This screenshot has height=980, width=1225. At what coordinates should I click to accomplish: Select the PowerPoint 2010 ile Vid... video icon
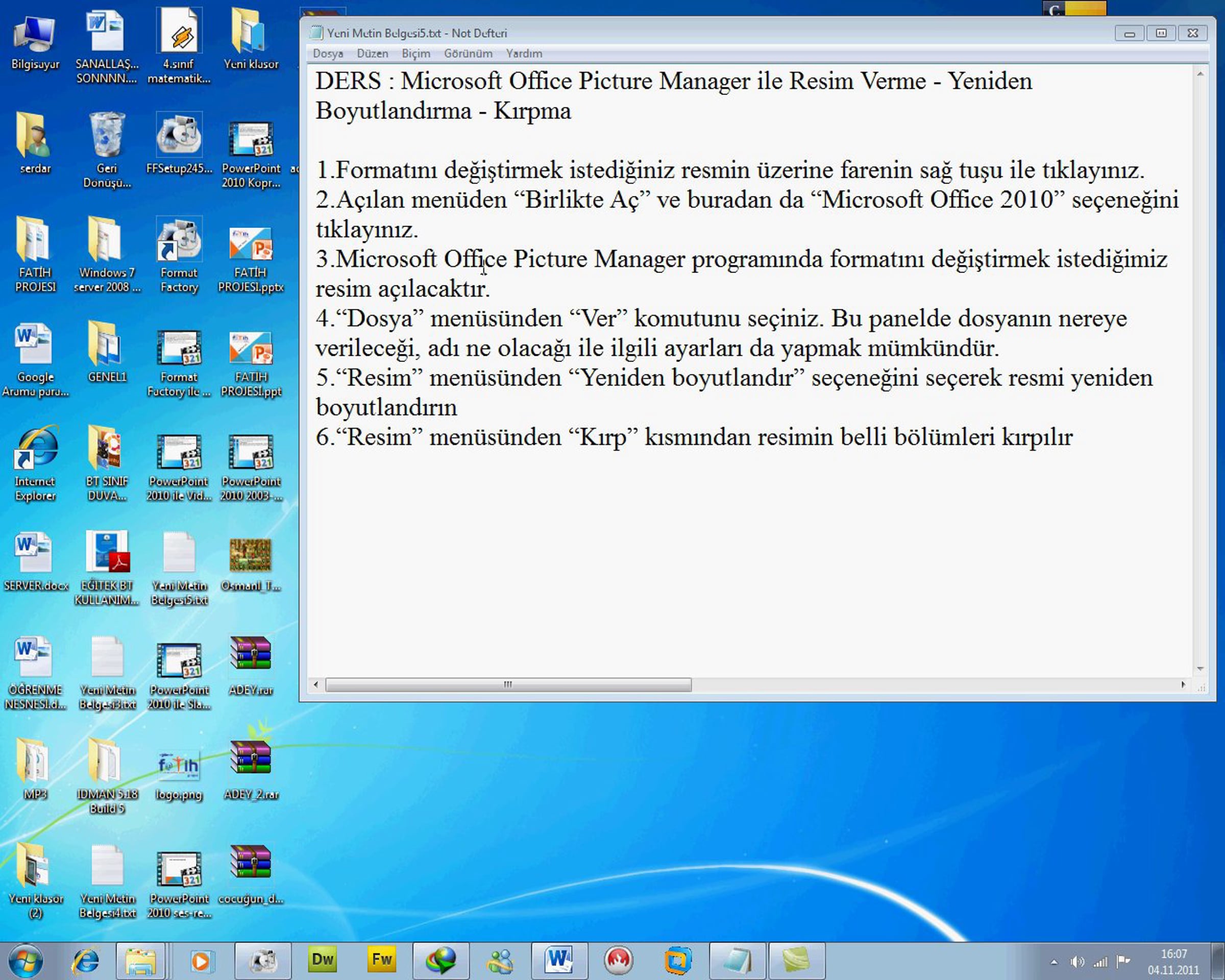coord(179,468)
